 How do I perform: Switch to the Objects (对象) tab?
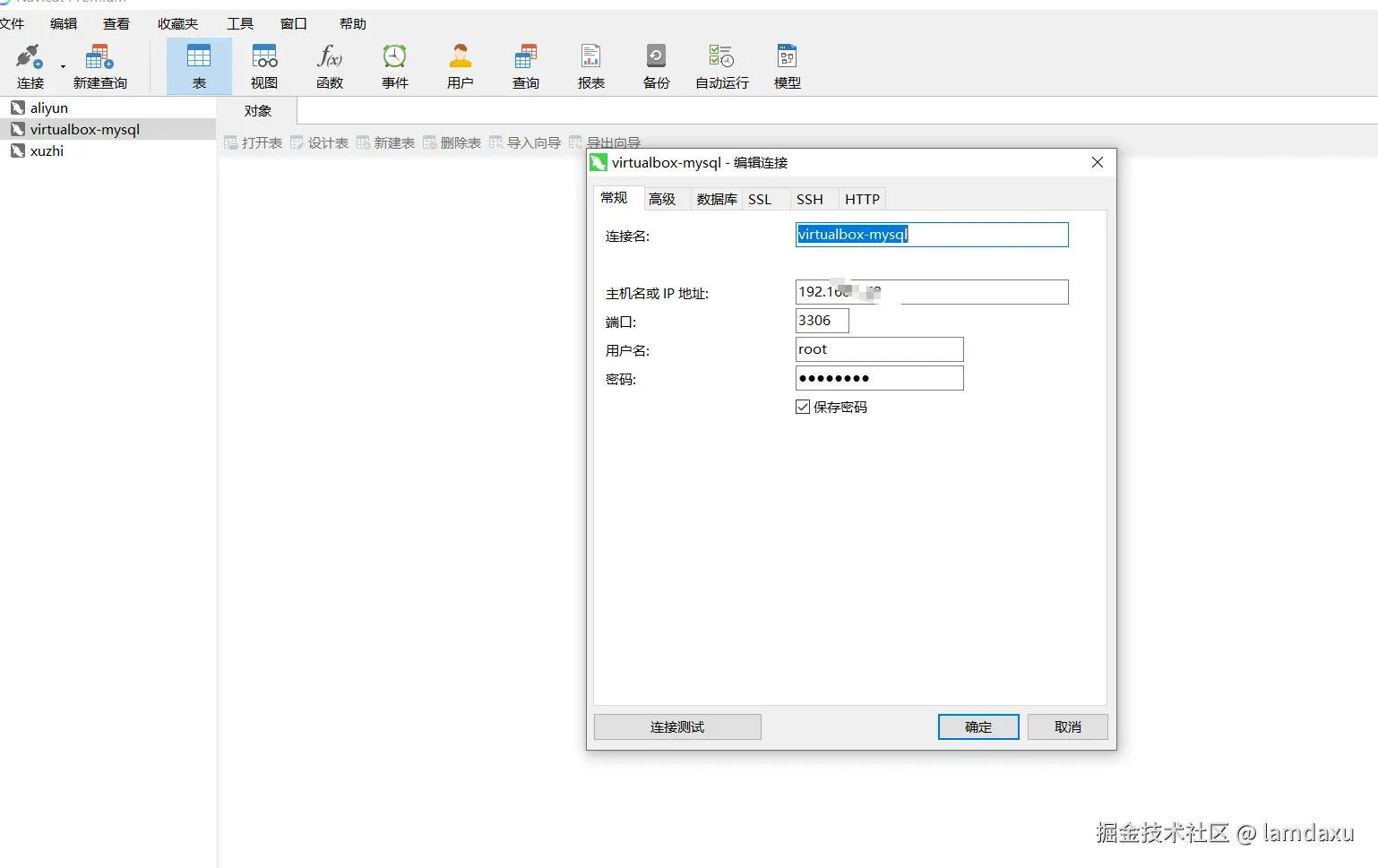coord(258,111)
